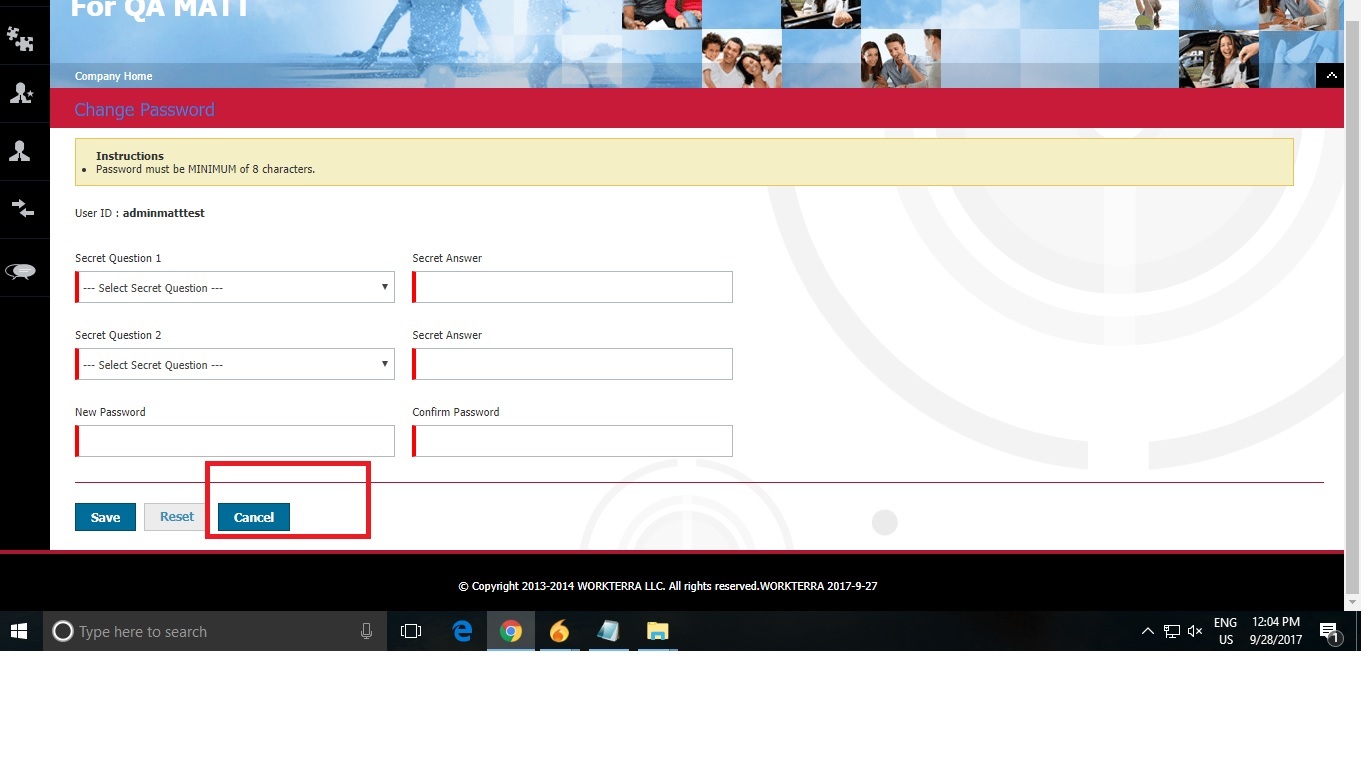Click the Reset button
The height and width of the screenshot is (768, 1366).
click(177, 517)
